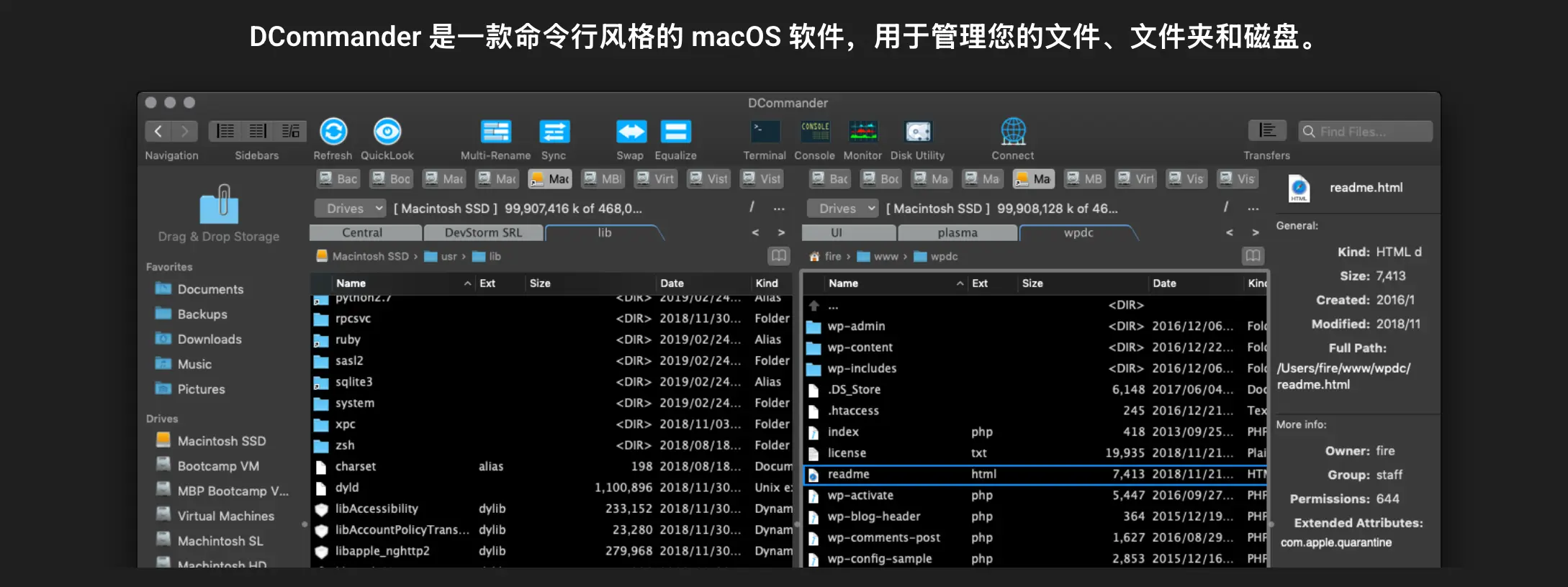Image resolution: width=1568 pixels, height=587 pixels.
Task: Open the left panel Drives dropdown
Action: coord(351,209)
